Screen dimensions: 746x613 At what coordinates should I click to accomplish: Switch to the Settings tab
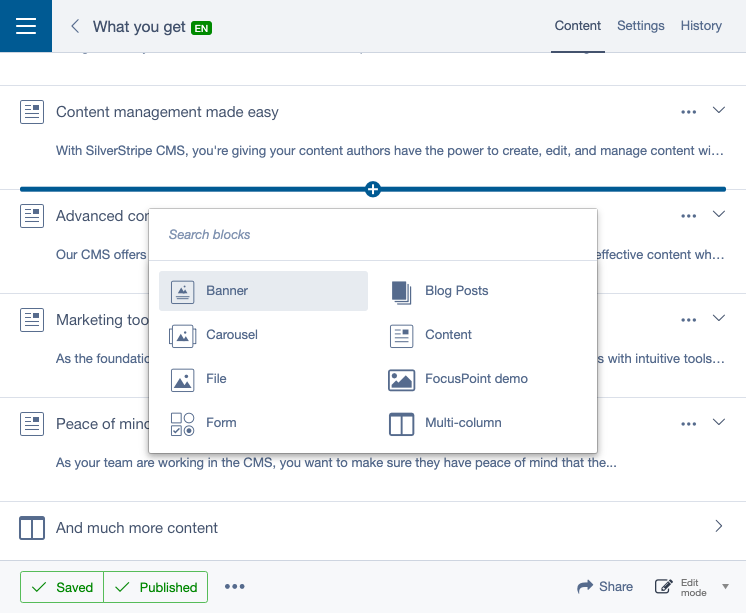640,26
